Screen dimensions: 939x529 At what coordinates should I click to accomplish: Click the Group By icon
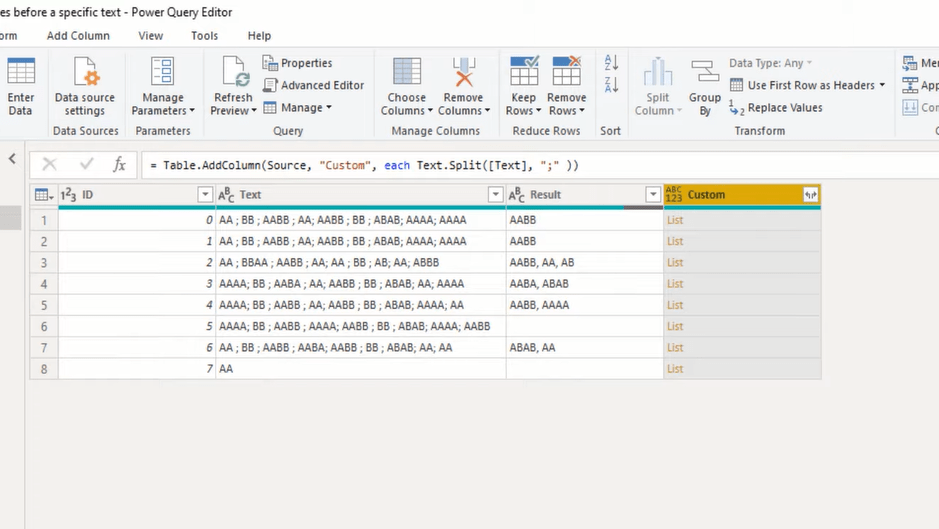[x=705, y=71]
